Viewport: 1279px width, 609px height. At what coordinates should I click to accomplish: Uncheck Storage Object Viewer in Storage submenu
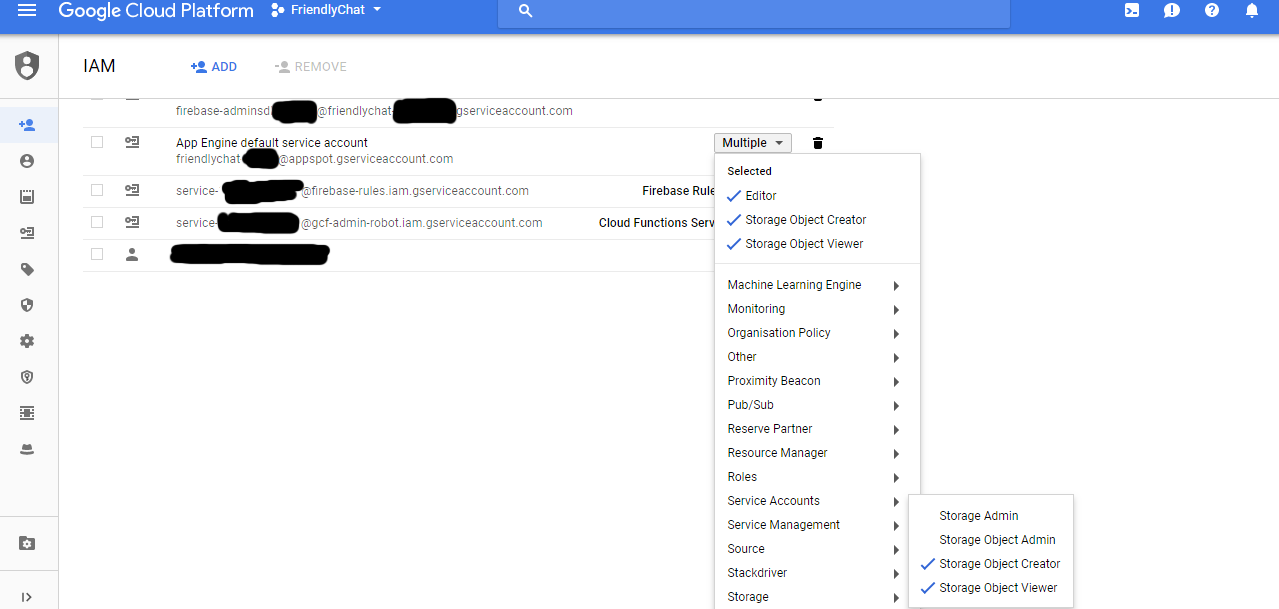990,588
